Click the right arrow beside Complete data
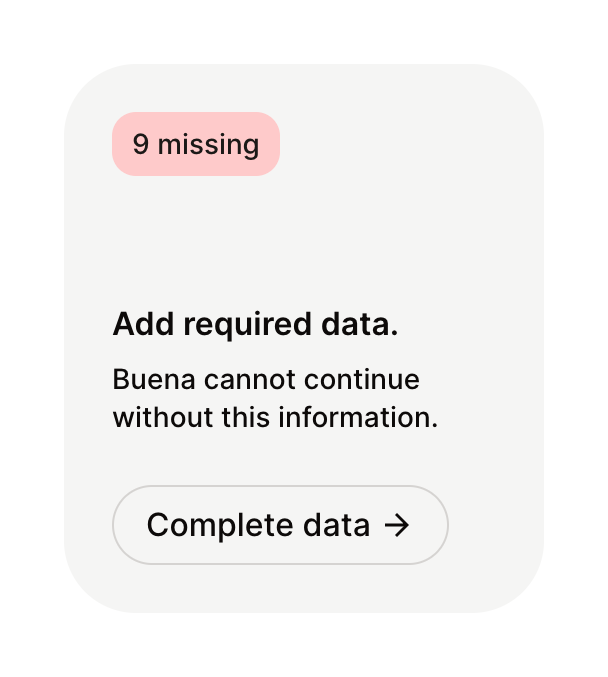 tap(397, 525)
